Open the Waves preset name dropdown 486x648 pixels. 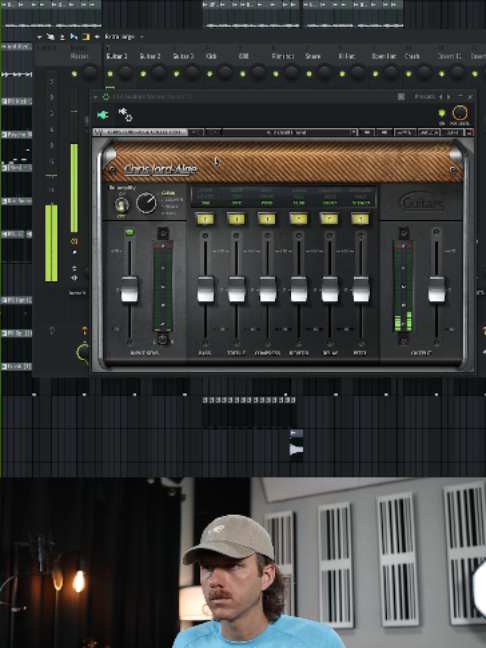click(x=289, y=132)
